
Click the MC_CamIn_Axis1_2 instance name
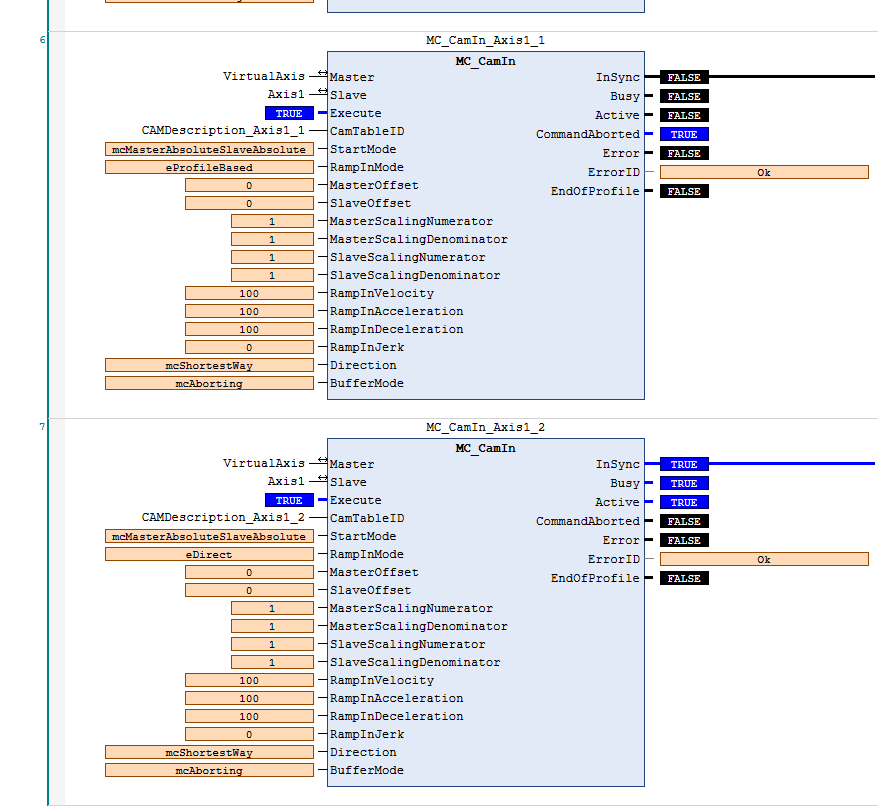[485, 427]
